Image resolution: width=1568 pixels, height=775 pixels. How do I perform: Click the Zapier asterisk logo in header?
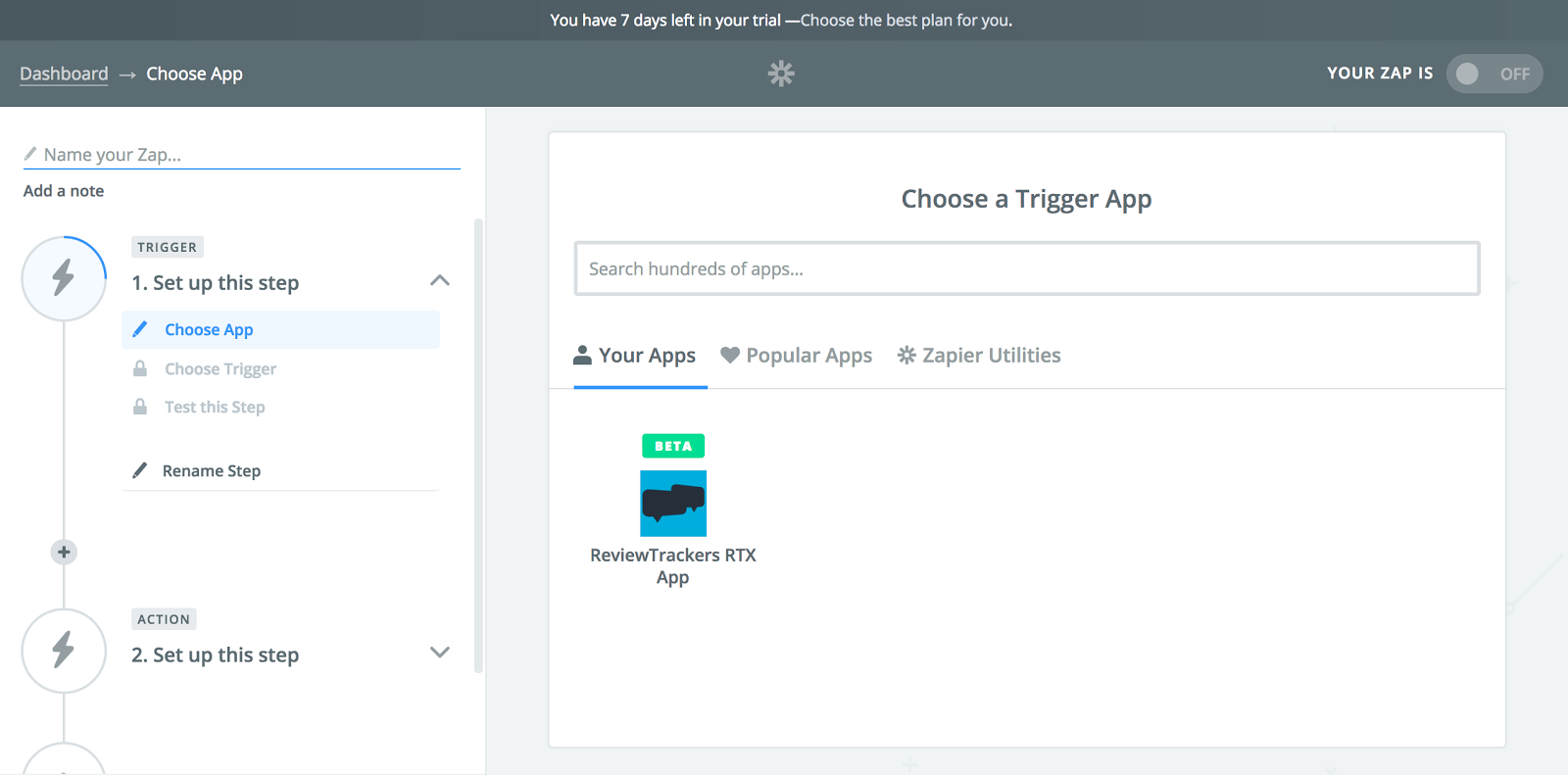[x=781, y=73]
